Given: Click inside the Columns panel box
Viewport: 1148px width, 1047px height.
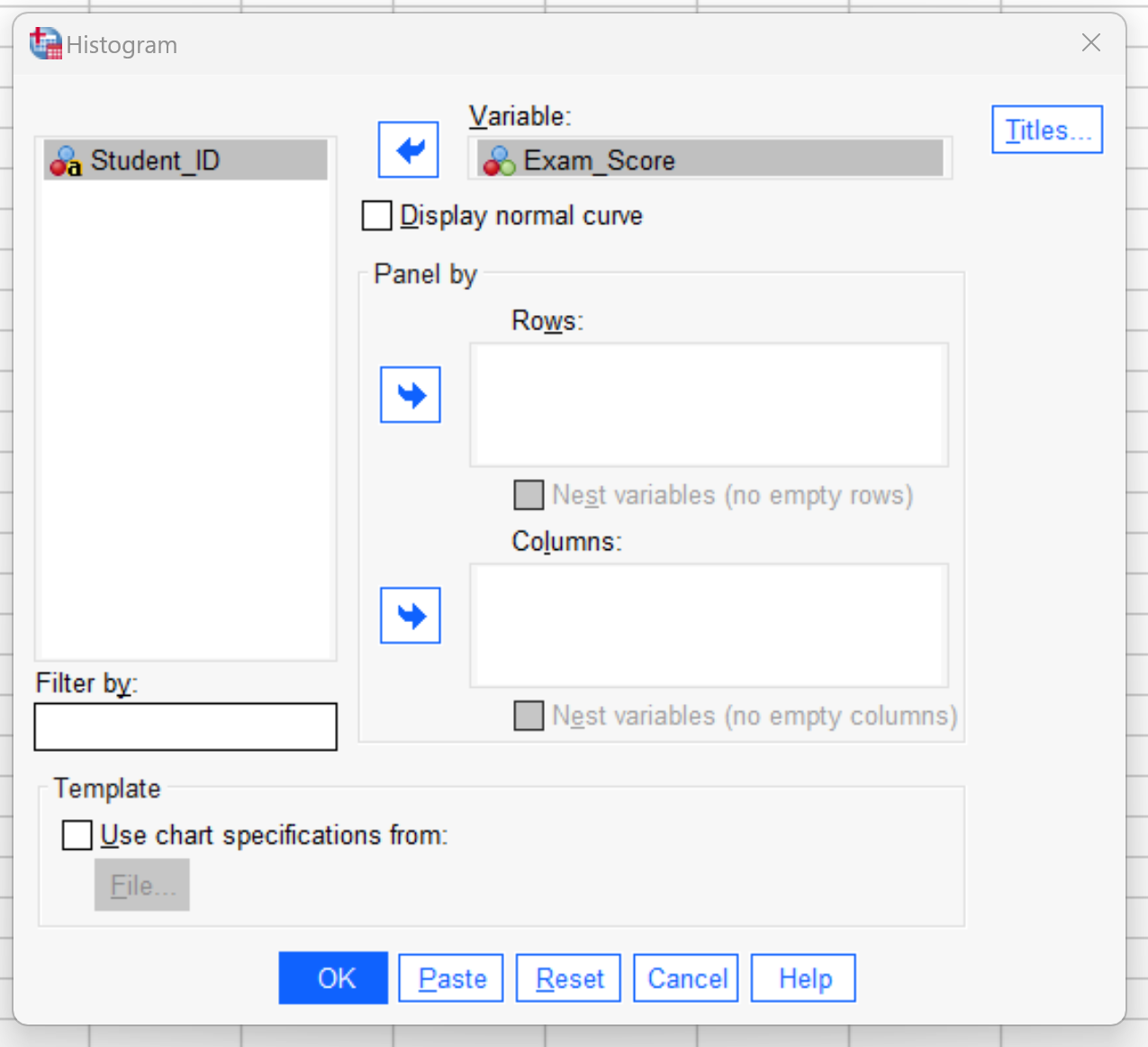Looking at the screenshot, I should [709, 626].
